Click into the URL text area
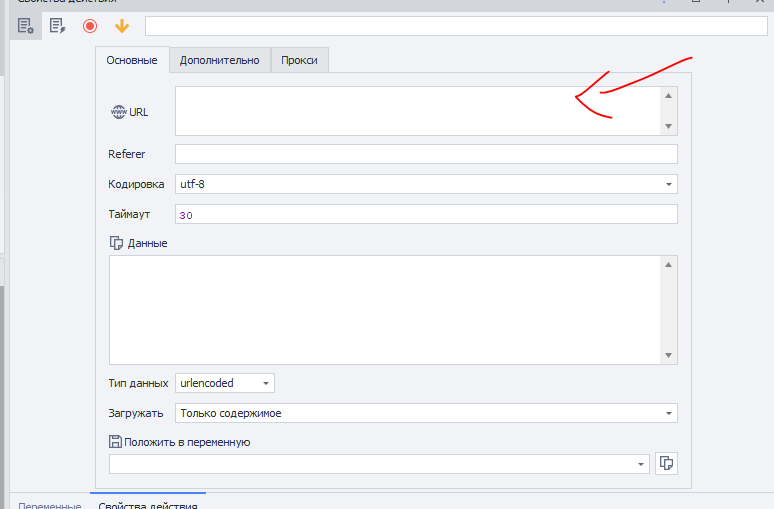Viewport: 774px width, 509px height. click(418, 111)
